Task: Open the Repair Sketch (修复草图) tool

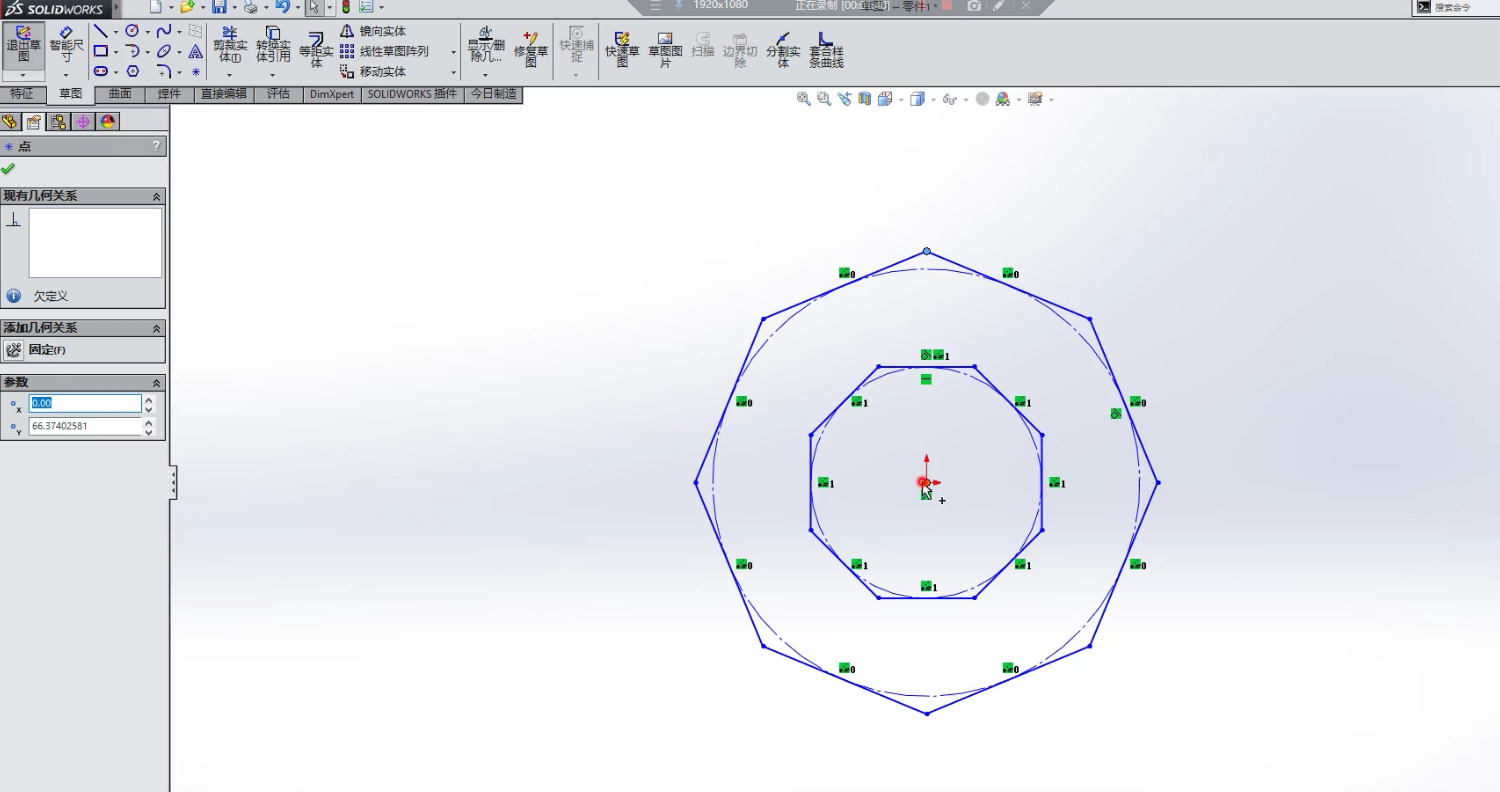Action: [531, 48]
